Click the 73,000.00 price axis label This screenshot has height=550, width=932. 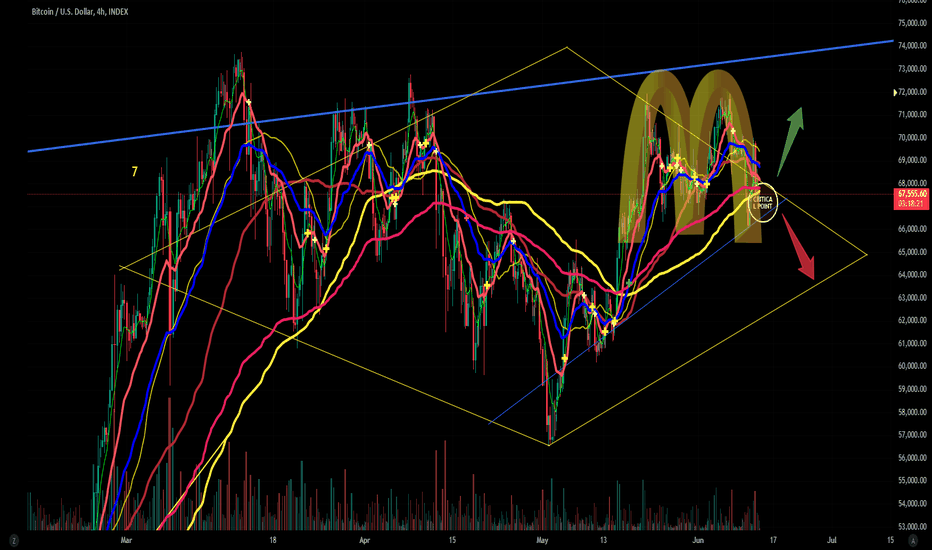coord(912,69)
